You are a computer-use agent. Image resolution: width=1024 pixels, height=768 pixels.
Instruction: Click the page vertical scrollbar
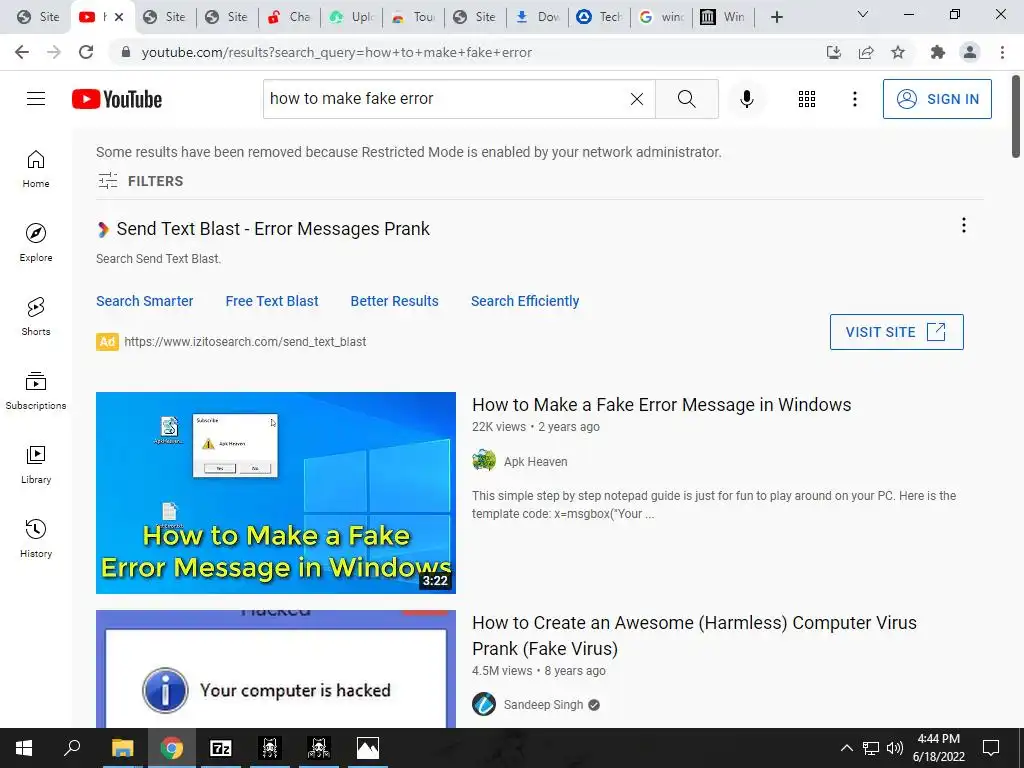pos(1016,116)
